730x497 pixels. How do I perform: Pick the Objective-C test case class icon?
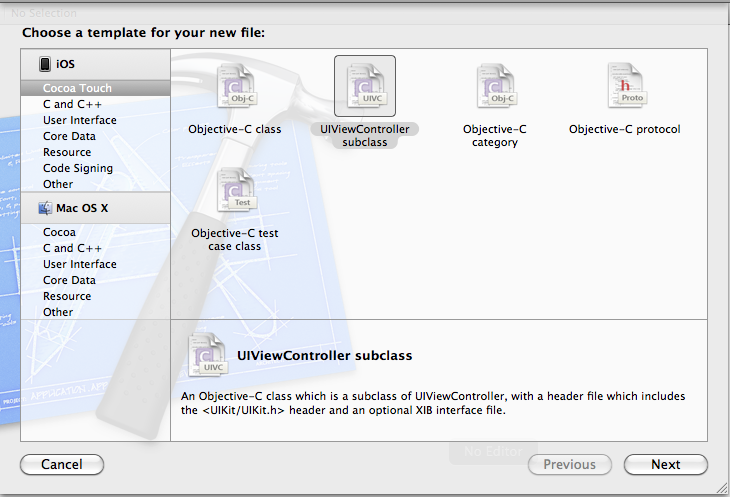pos(236,190)
